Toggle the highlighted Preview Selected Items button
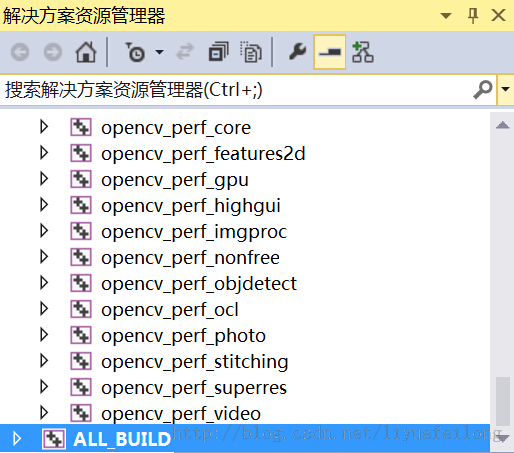This screenshot has width=514, height=453. (329, 52)
